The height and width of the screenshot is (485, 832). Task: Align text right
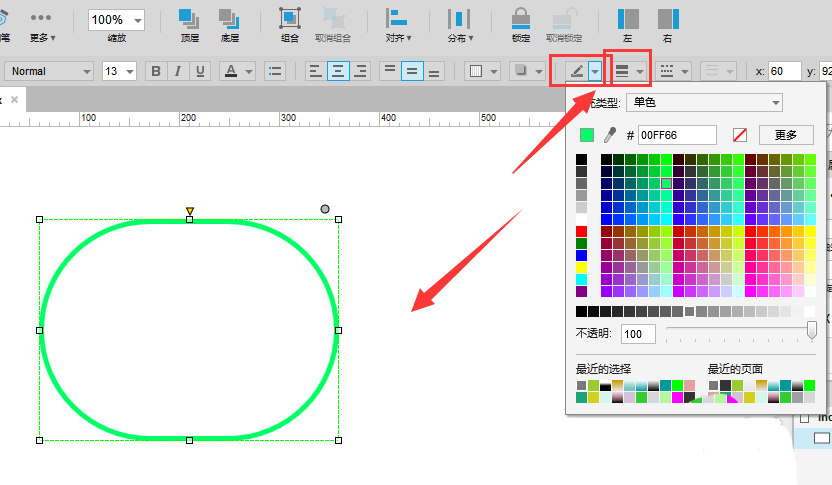click(360, 71)
